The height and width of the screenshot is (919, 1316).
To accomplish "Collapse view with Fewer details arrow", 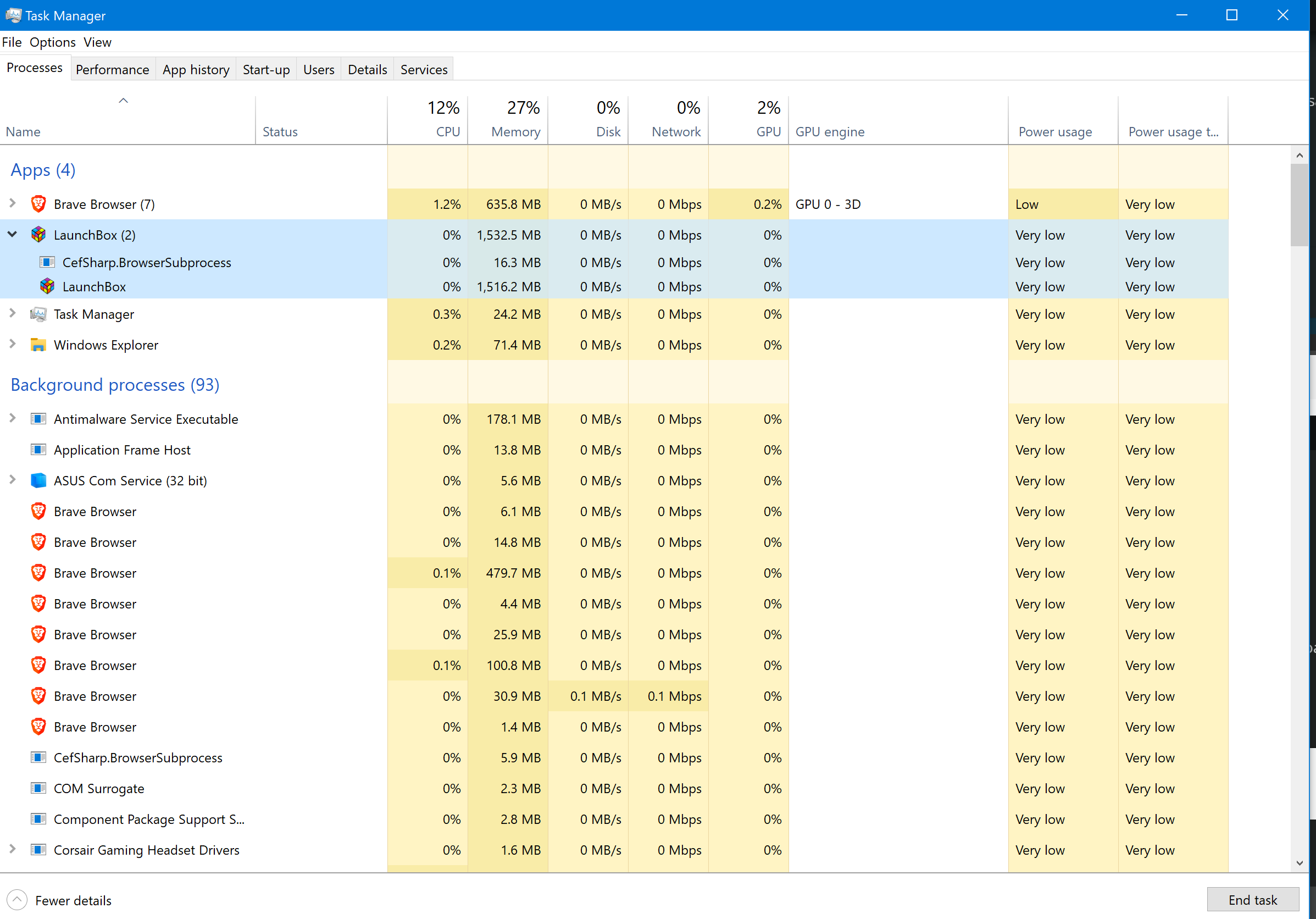I will pos(17,900).
